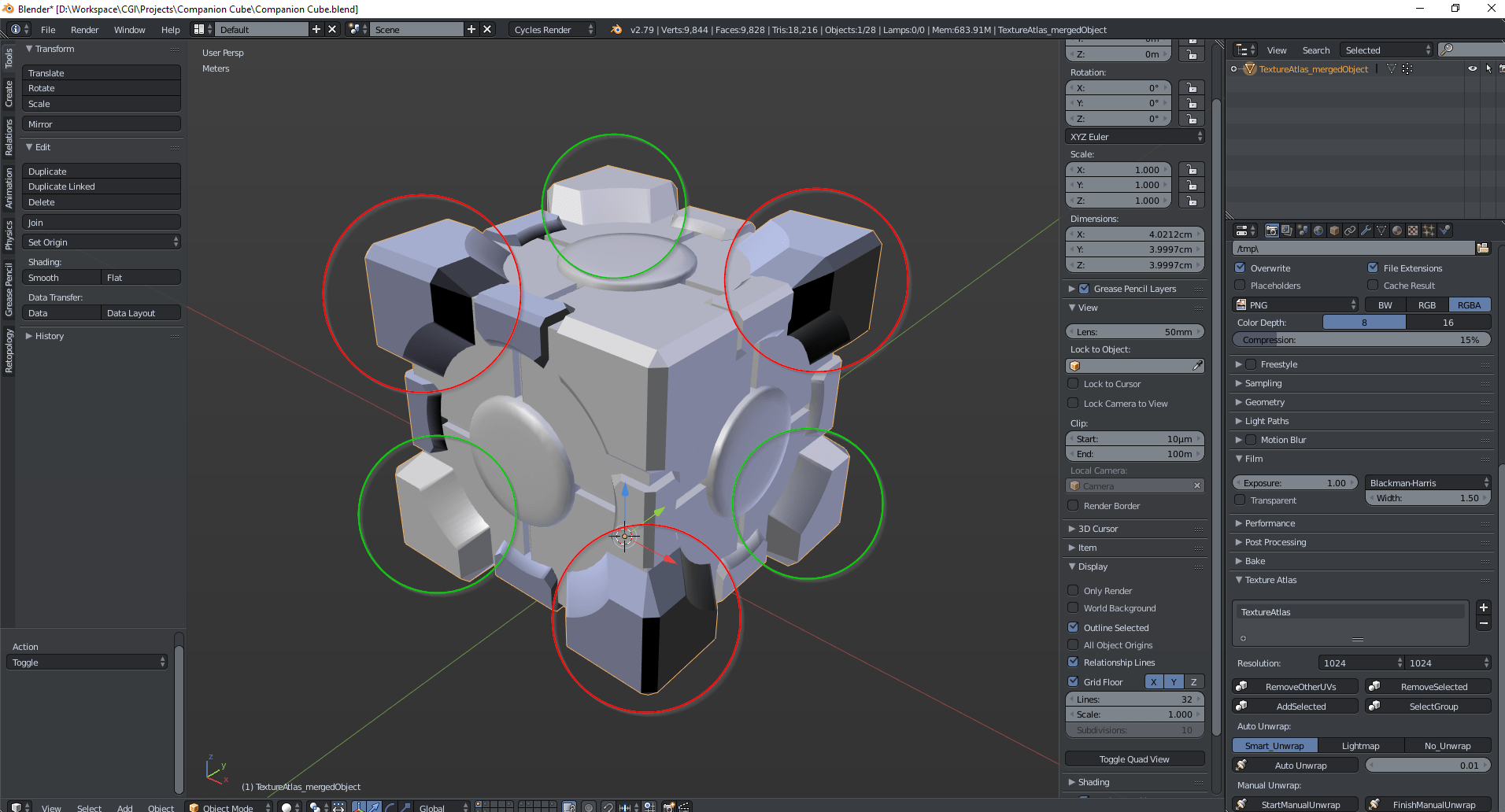The width and height of the screenshot is (1505, 812).
Task: Select the World properties icon
Action: pos(1318,230)
